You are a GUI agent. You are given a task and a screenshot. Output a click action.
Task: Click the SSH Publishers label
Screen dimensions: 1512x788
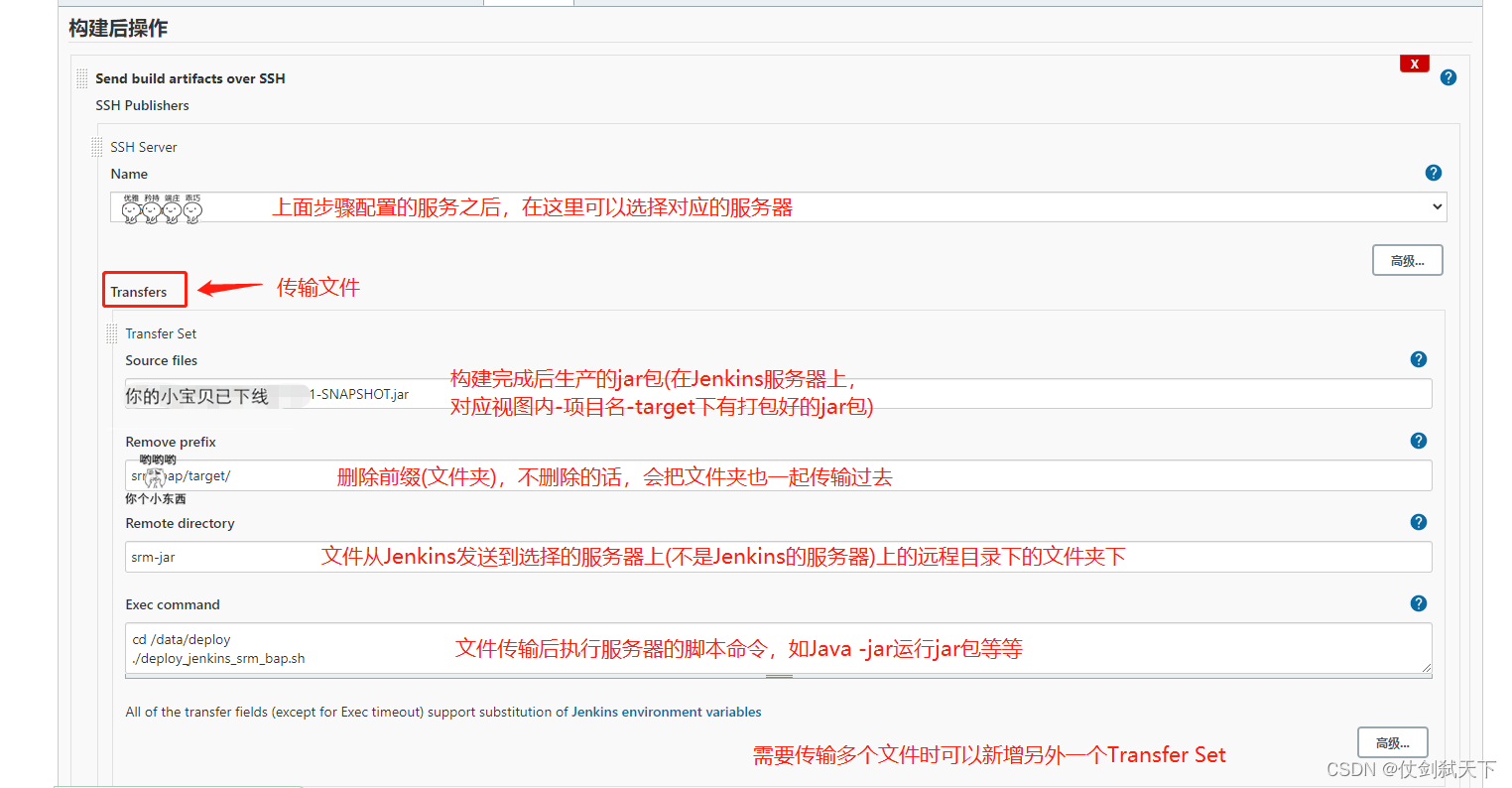tap(142, 105)
